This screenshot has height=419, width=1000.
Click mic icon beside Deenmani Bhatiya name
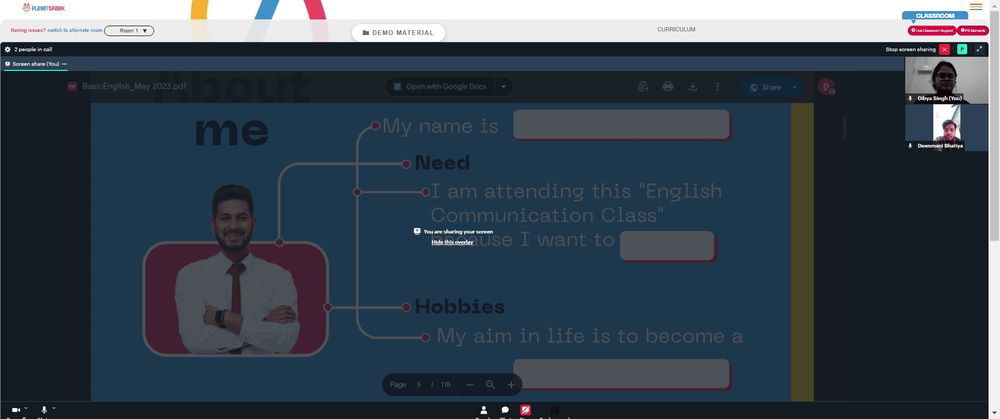(910, 145)
